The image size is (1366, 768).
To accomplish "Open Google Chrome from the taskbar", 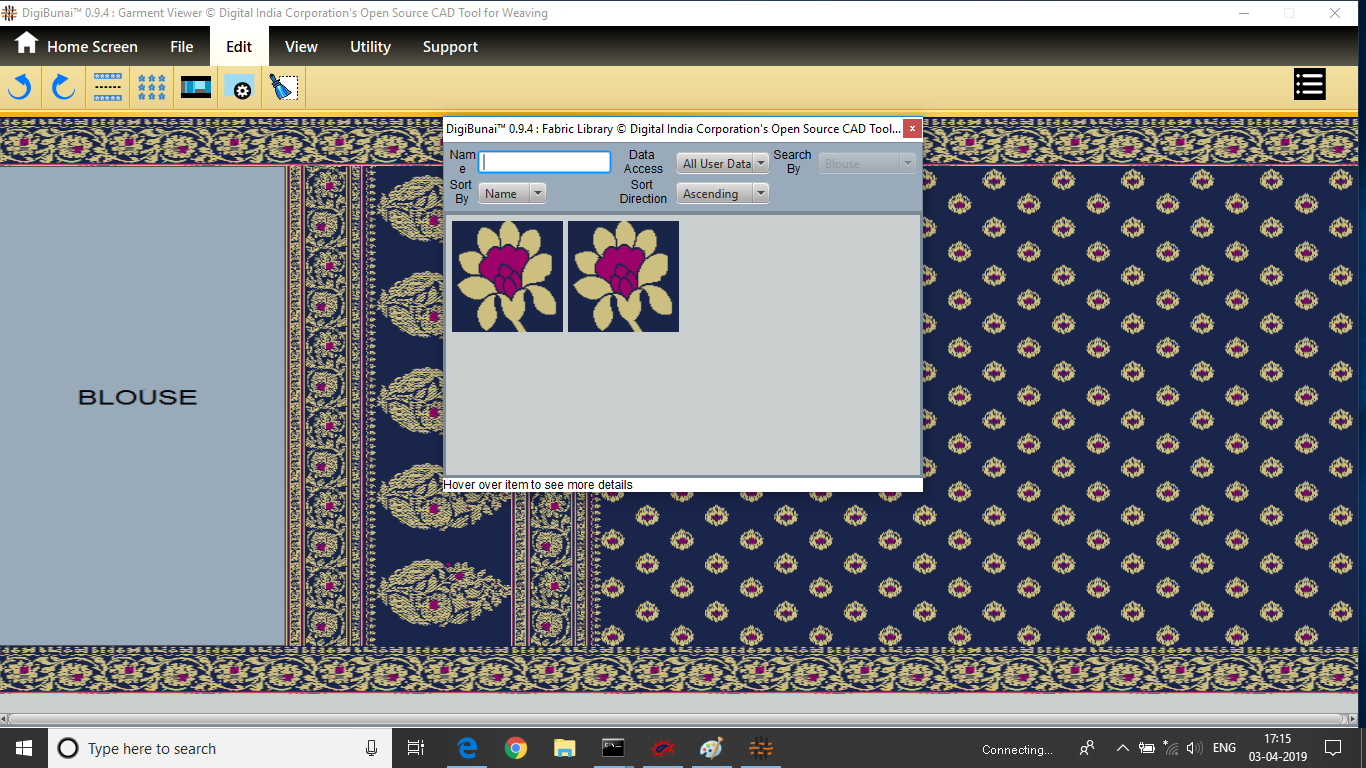I will [x=516, y=748].
